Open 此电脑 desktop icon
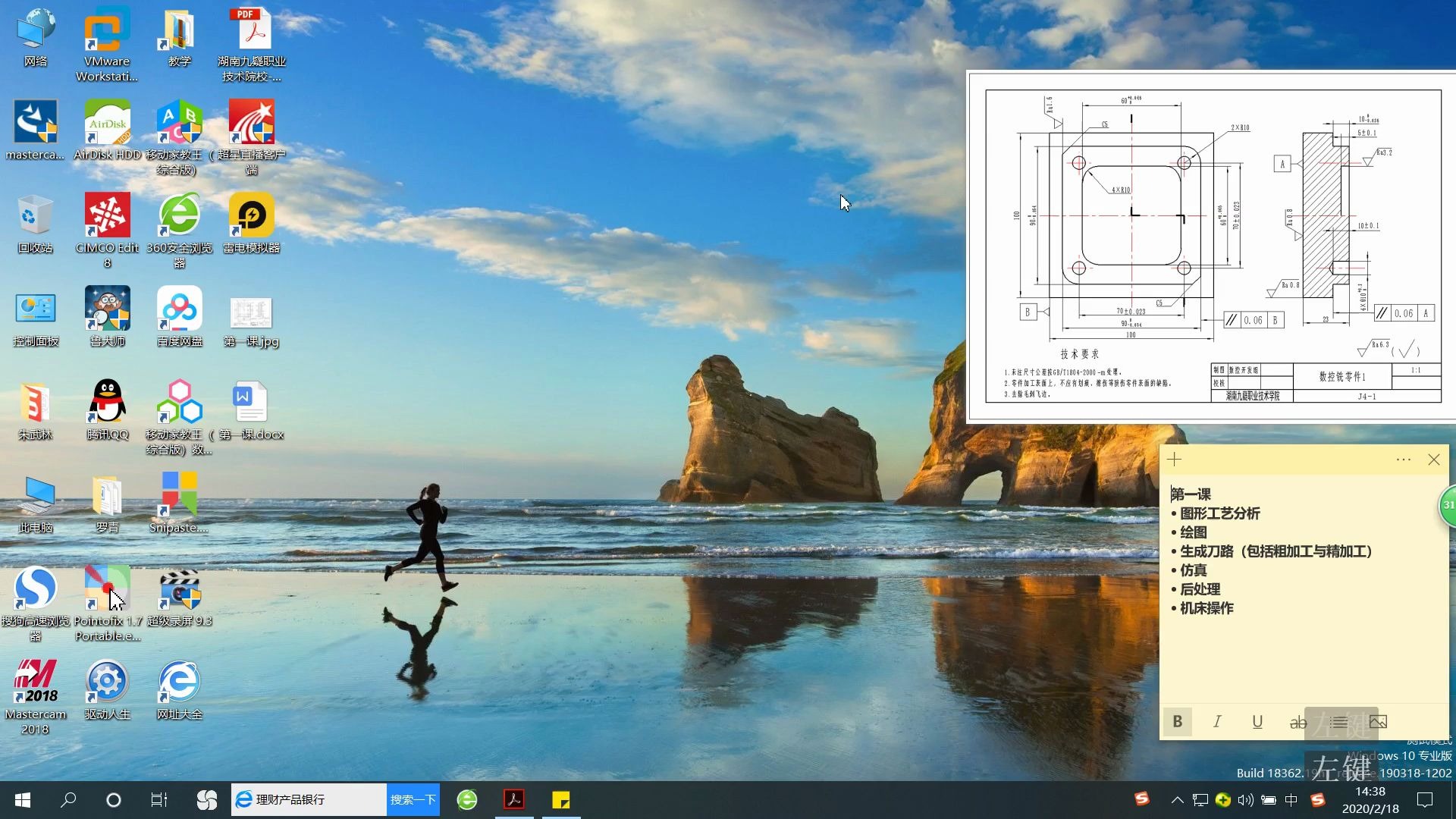Viewport: 1456px width, 819px height. pos(35,504)
